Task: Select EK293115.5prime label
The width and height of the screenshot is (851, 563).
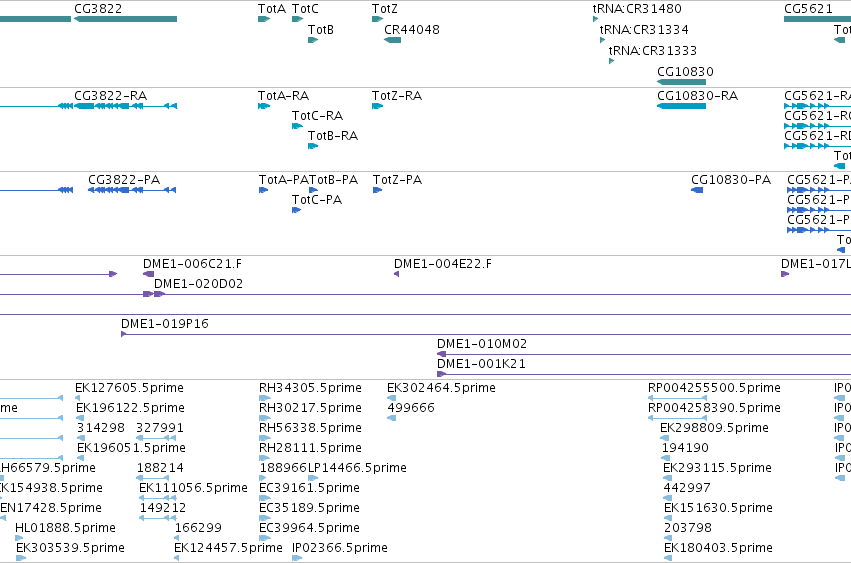Action: [x=717, y=468]
